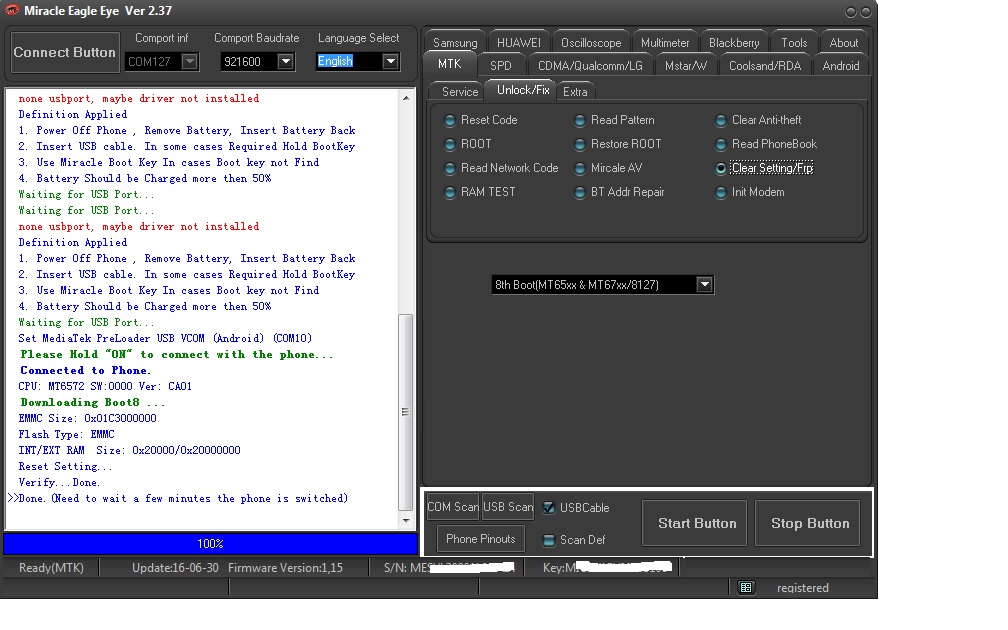Click the 'Flash Type: EMMC' log line
Viewport: 1008px width, 630px height.
coord(66,435)
